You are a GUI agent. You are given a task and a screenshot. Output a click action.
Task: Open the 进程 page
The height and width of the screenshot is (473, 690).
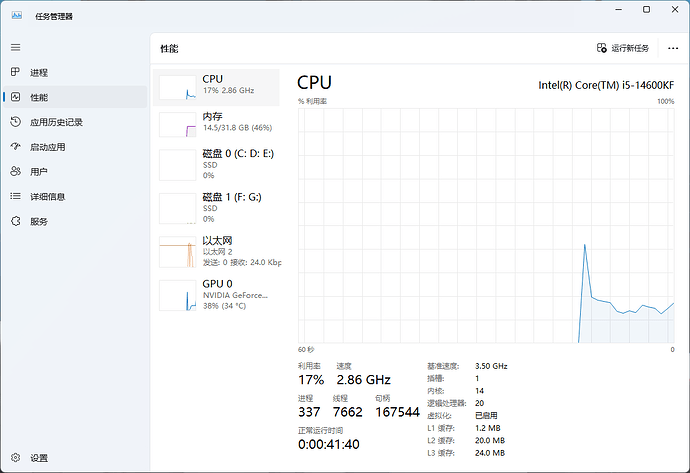pos(75,72)
